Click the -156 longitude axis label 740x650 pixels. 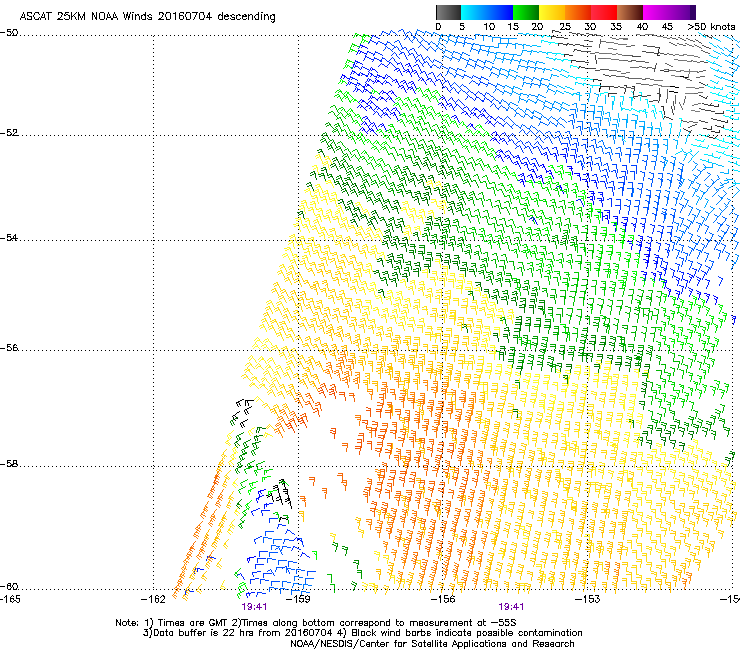(443, 599)
